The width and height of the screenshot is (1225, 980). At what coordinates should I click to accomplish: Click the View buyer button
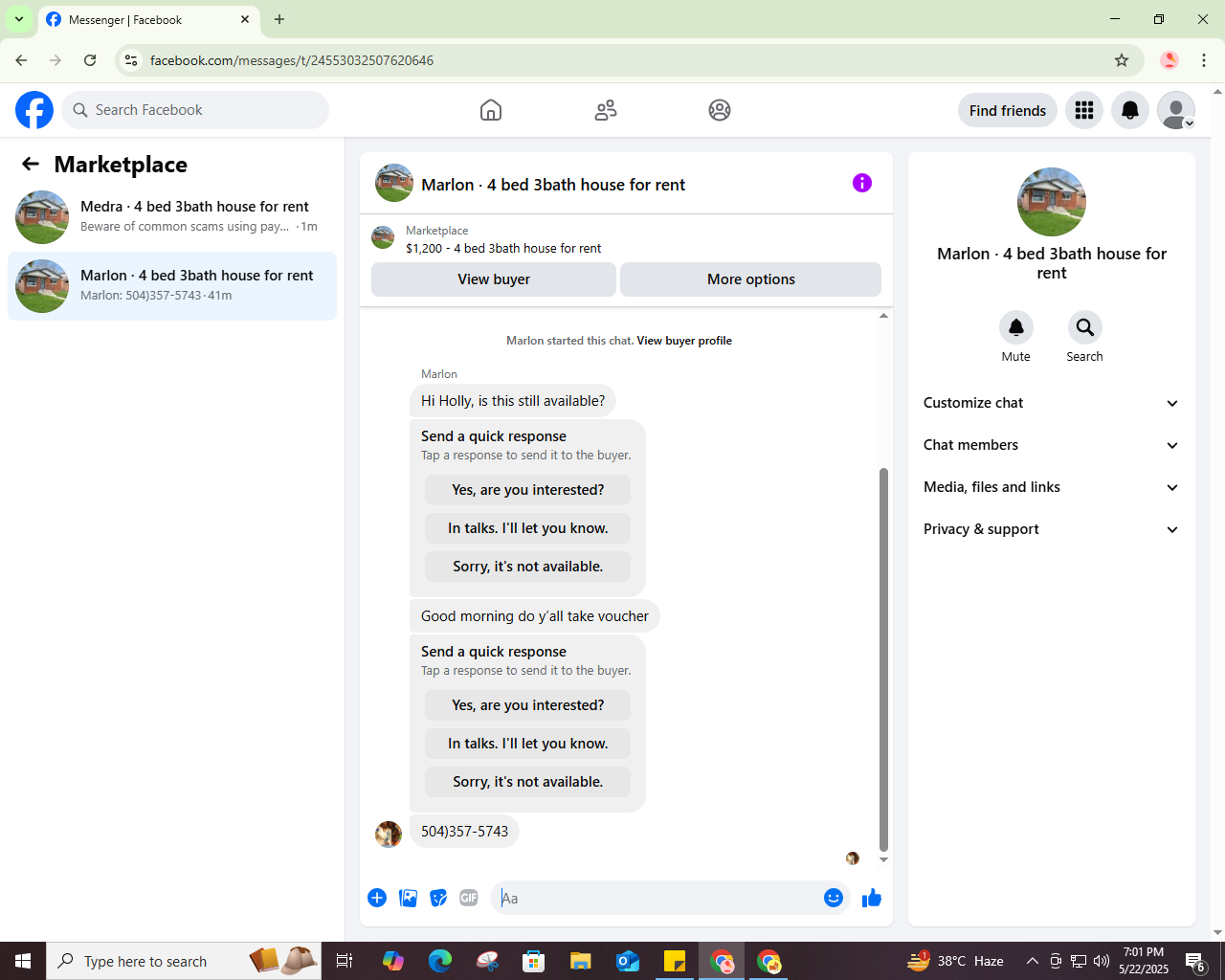pyautogui.click(x=494, y=279)
